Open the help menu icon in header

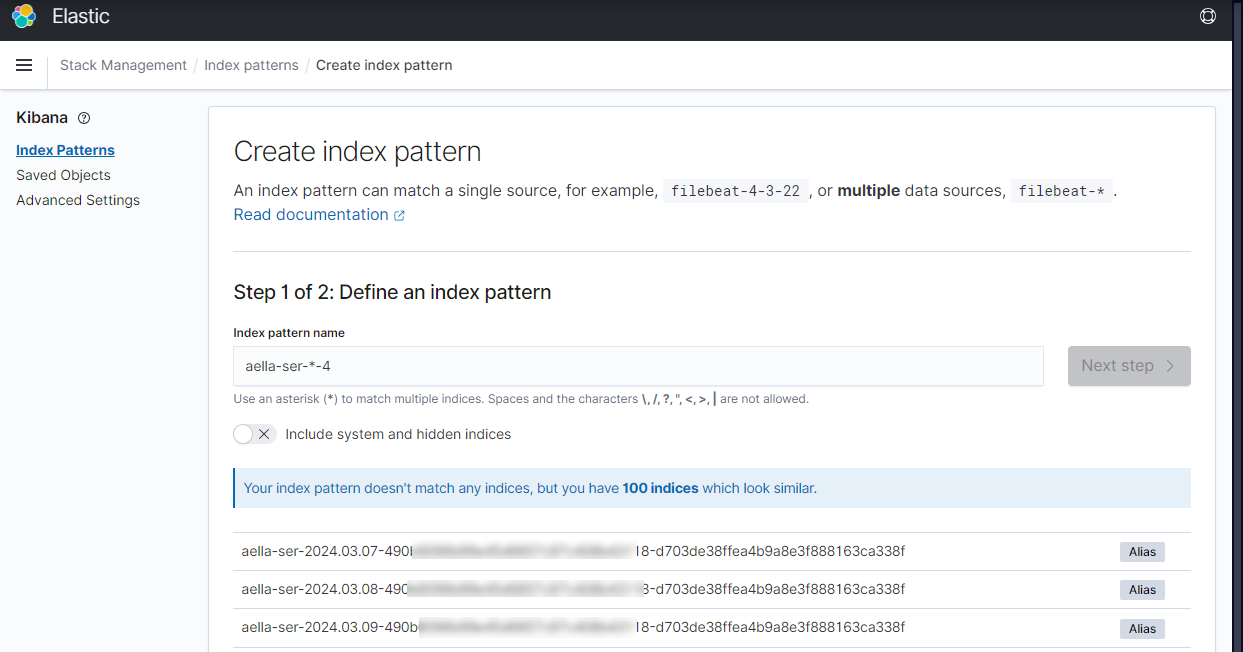pyautogui.click(x=1207, y=17)
